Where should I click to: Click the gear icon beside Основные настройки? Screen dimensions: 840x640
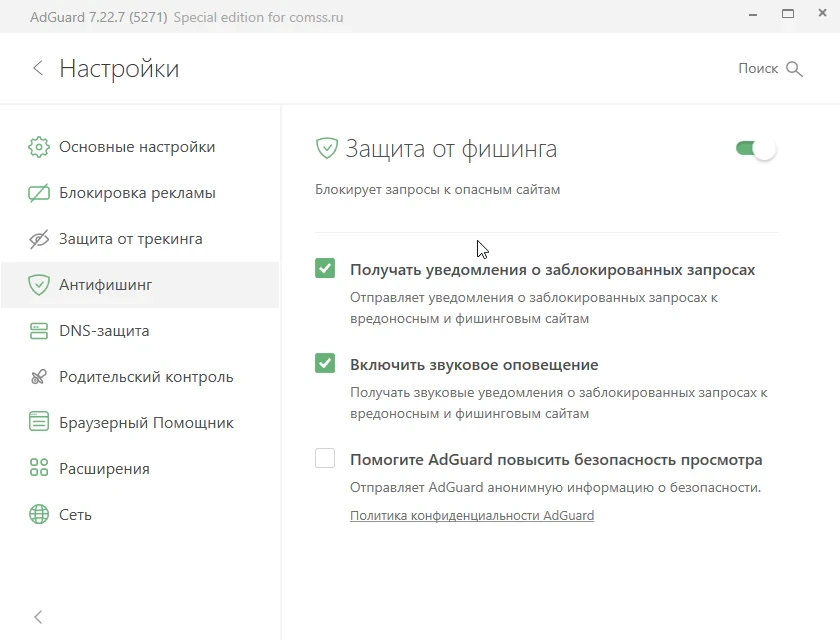(39, 147)
